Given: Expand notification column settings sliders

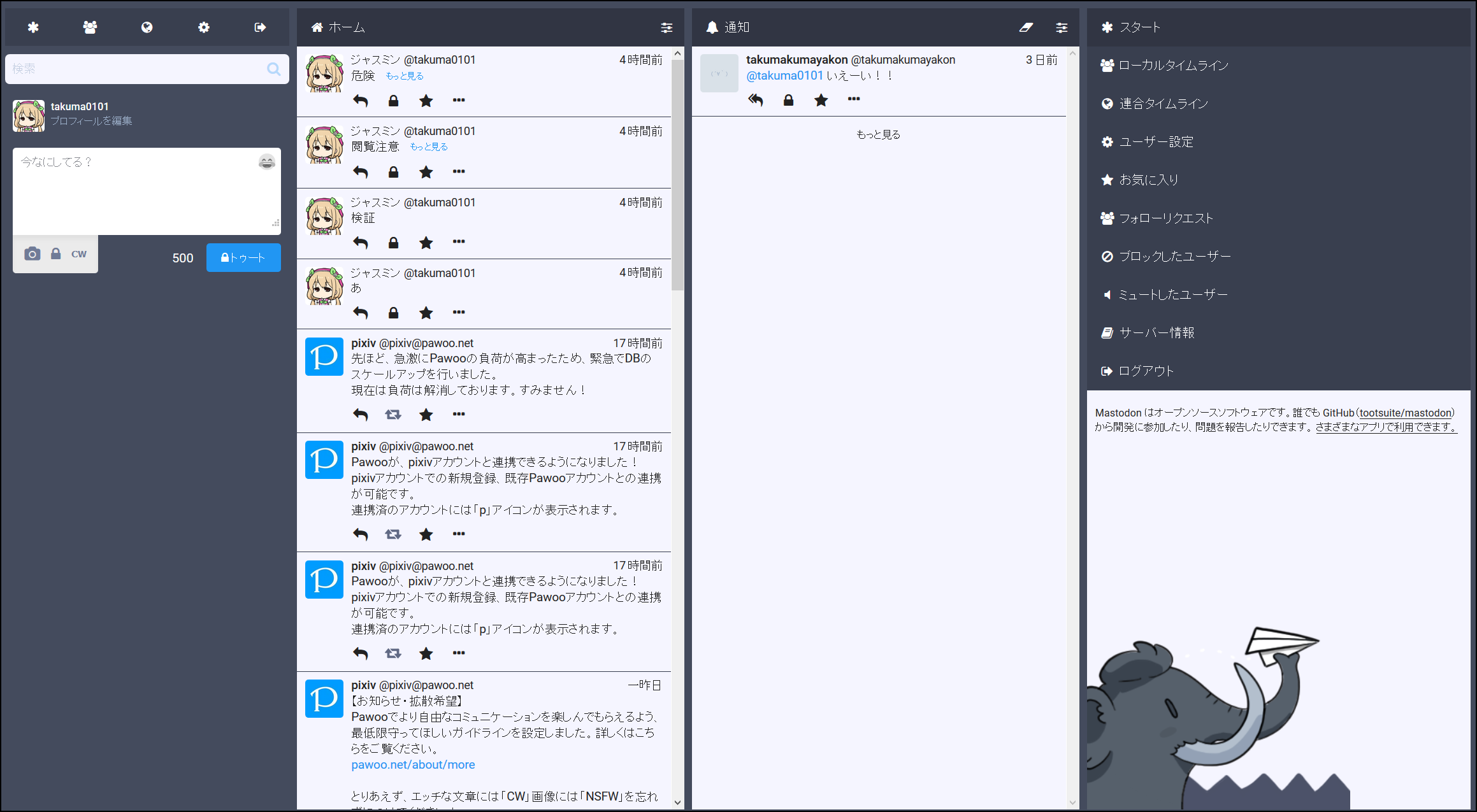Looking at the screenshot, I should [1062, 27].
